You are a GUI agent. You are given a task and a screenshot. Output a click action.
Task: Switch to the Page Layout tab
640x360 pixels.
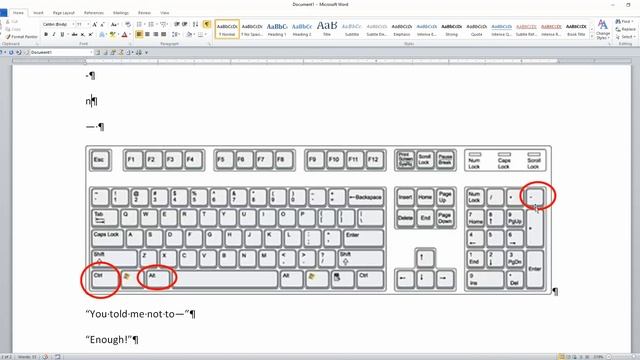pyautogui.click(x=64, y=13)
